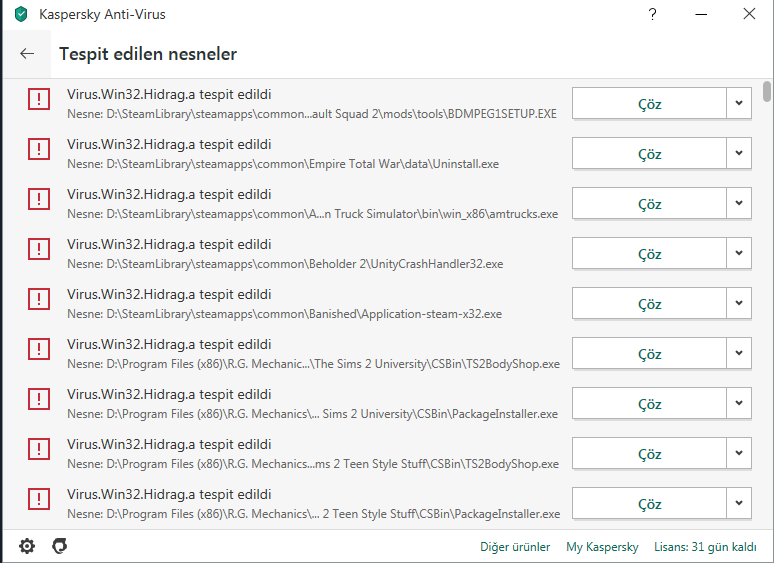The image size is (774, 563).
Task: Resolve the Banished Application-steam-x32.exe threat
Action: click(649, 303)
